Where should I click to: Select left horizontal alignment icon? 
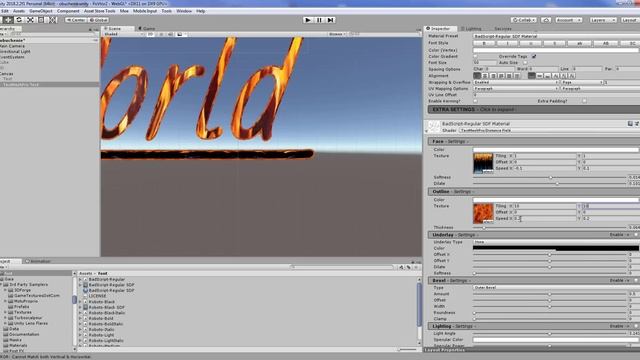pos(477,76)
